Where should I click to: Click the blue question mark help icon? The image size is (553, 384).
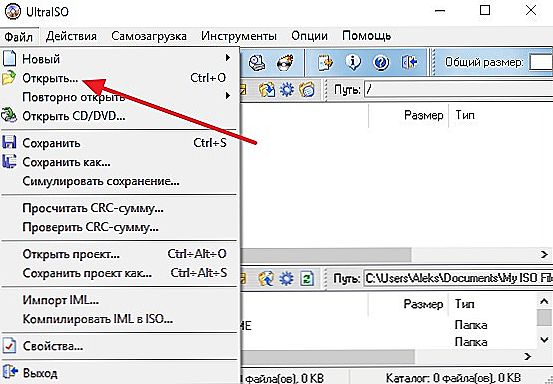click(x=381, y=63)
